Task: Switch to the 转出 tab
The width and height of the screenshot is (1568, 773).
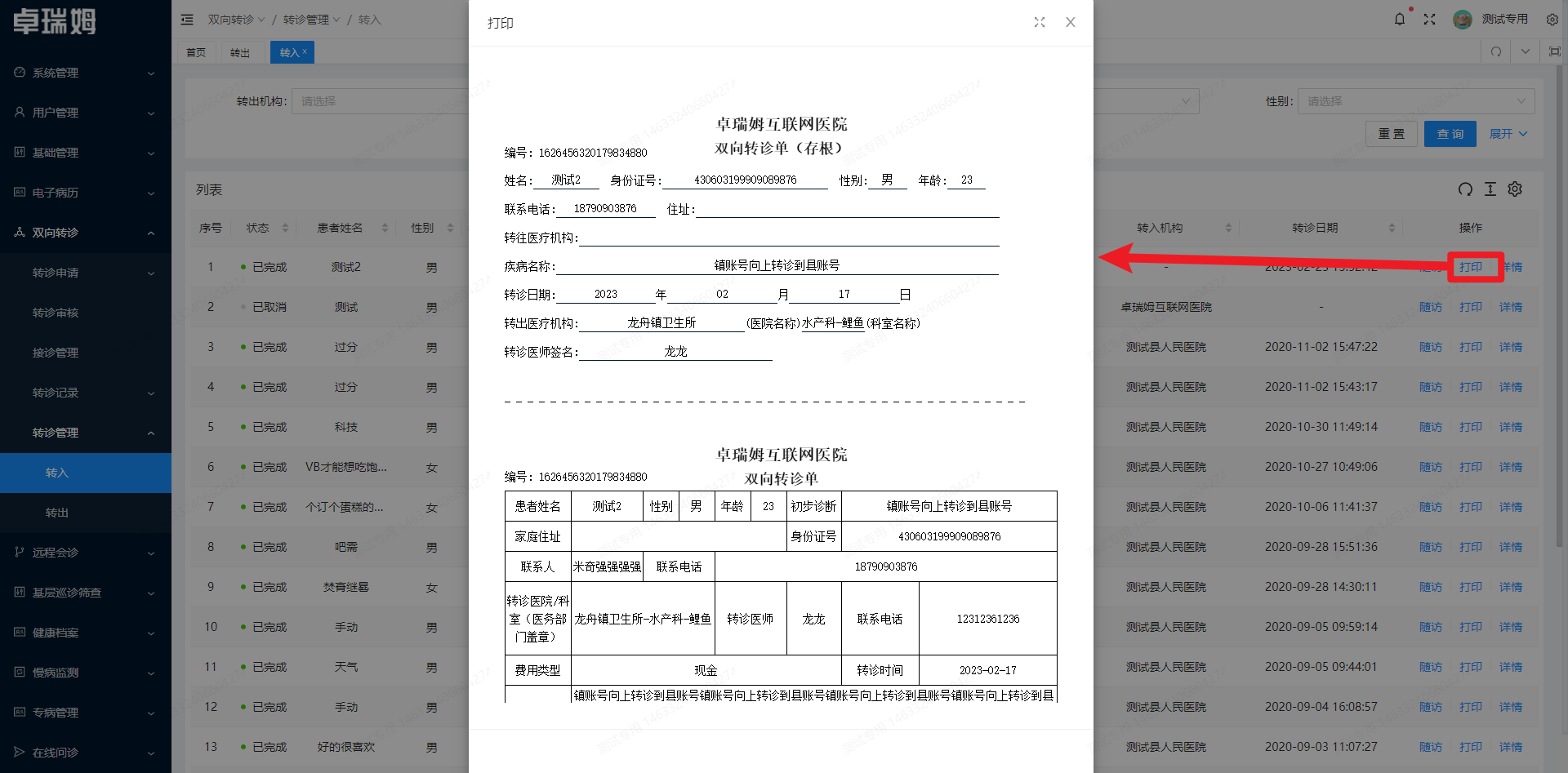Action: (x=240, y=51)
